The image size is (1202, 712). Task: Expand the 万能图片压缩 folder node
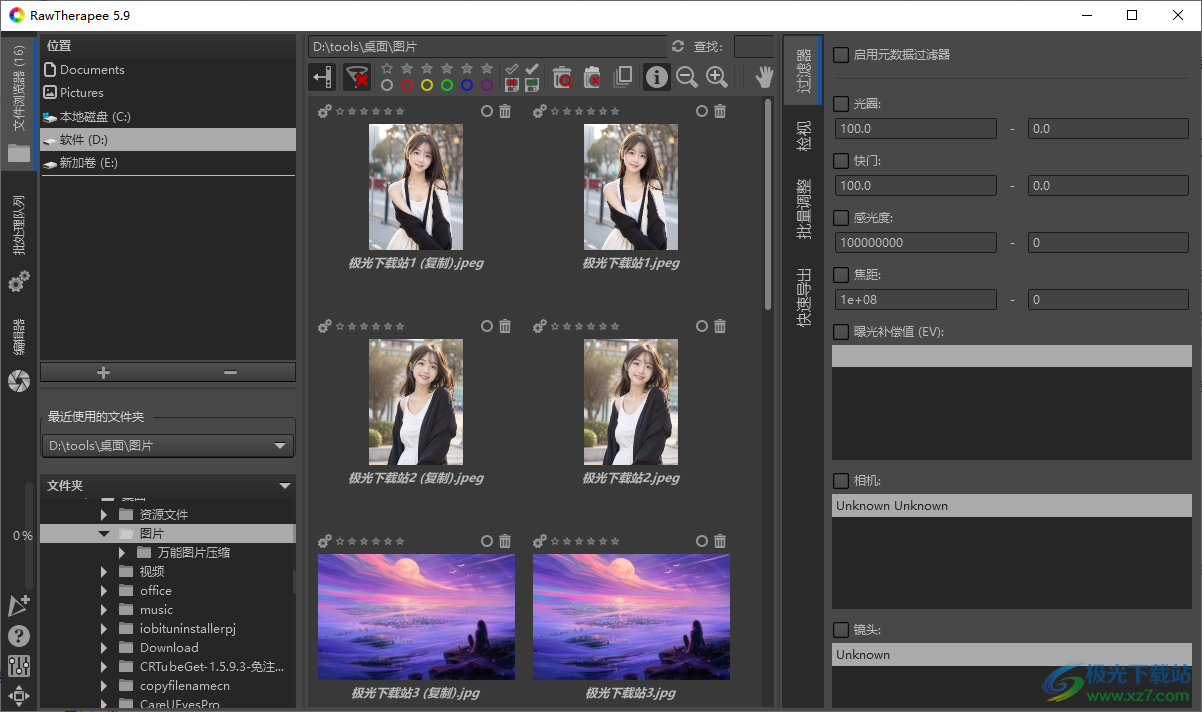122,553
